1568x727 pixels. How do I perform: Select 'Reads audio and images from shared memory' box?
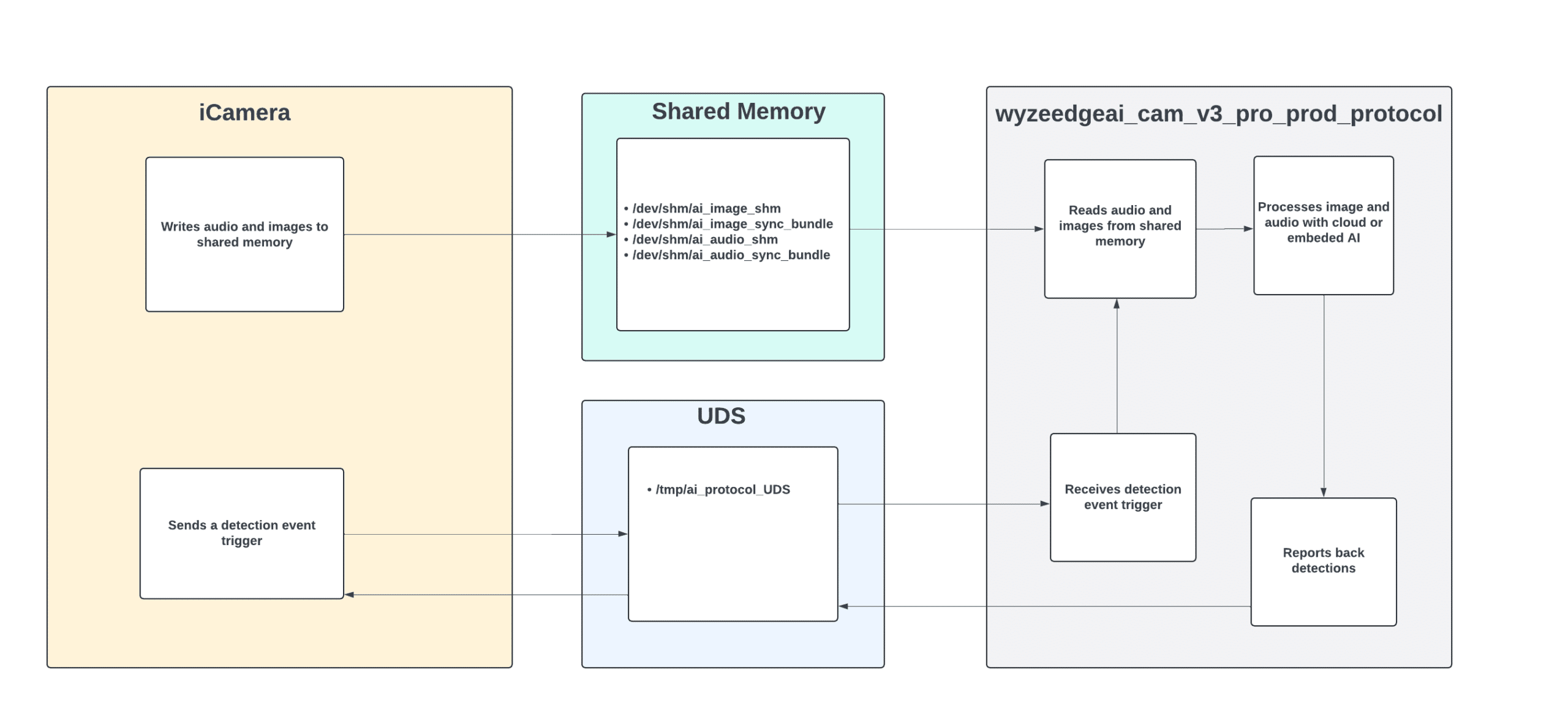1120,226
